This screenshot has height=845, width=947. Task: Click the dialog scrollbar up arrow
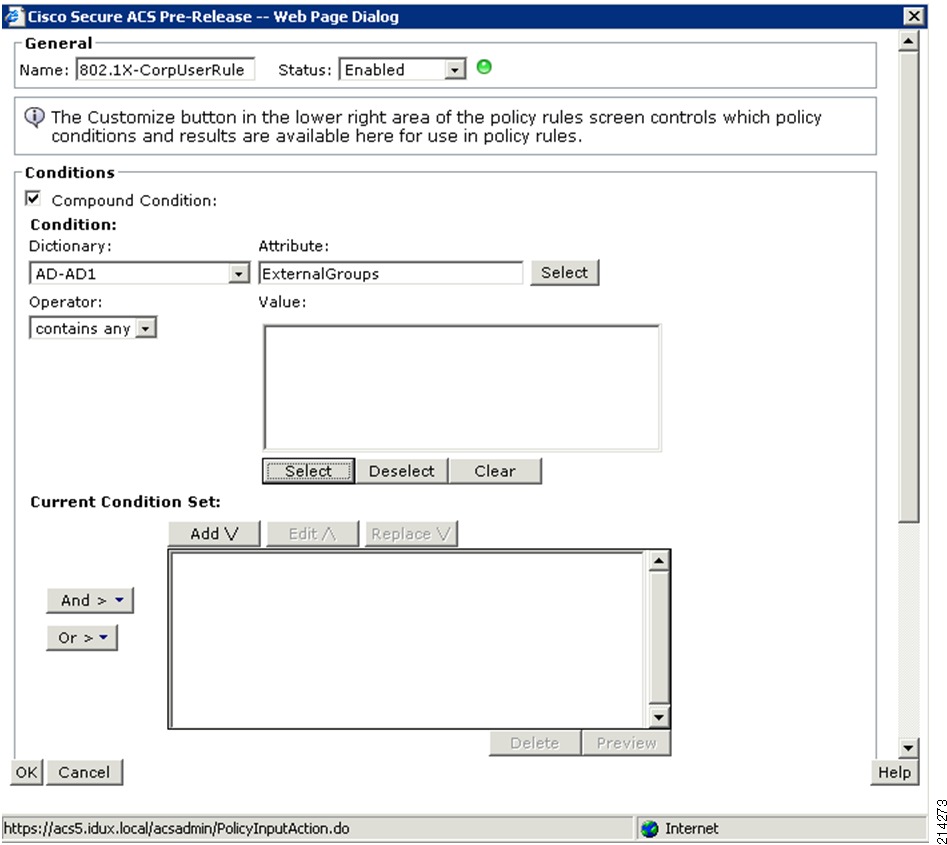click(x=908, y=42)
